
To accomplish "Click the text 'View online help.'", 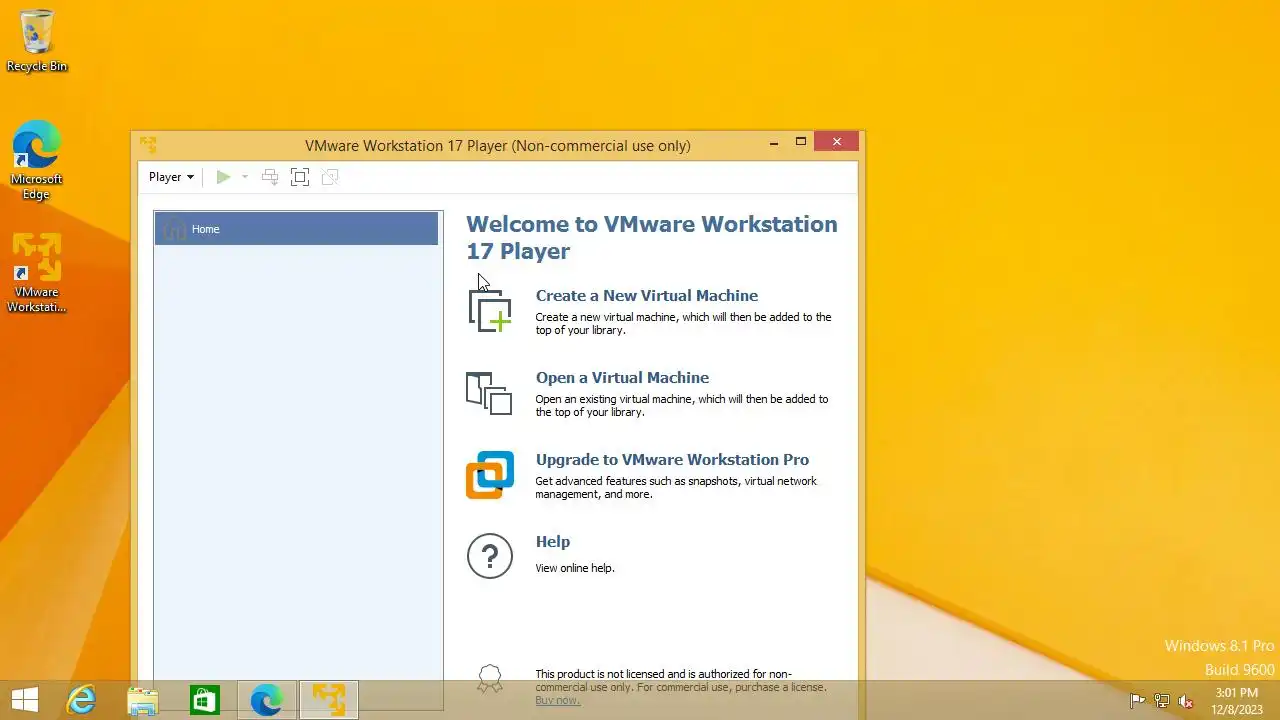I will pyautogui.click(x=575, y=568).
